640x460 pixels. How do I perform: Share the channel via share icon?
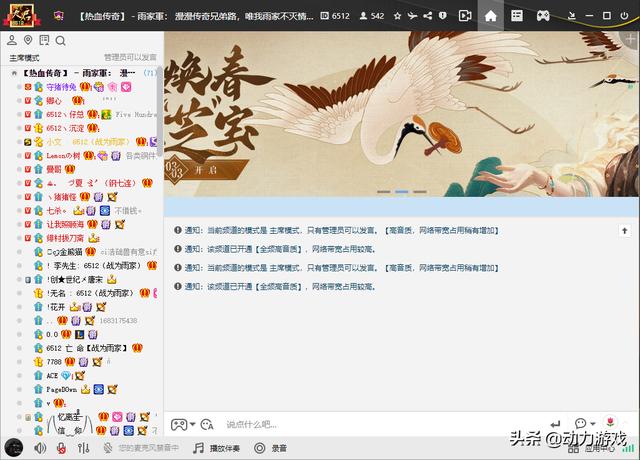click(x=427, y=16)
